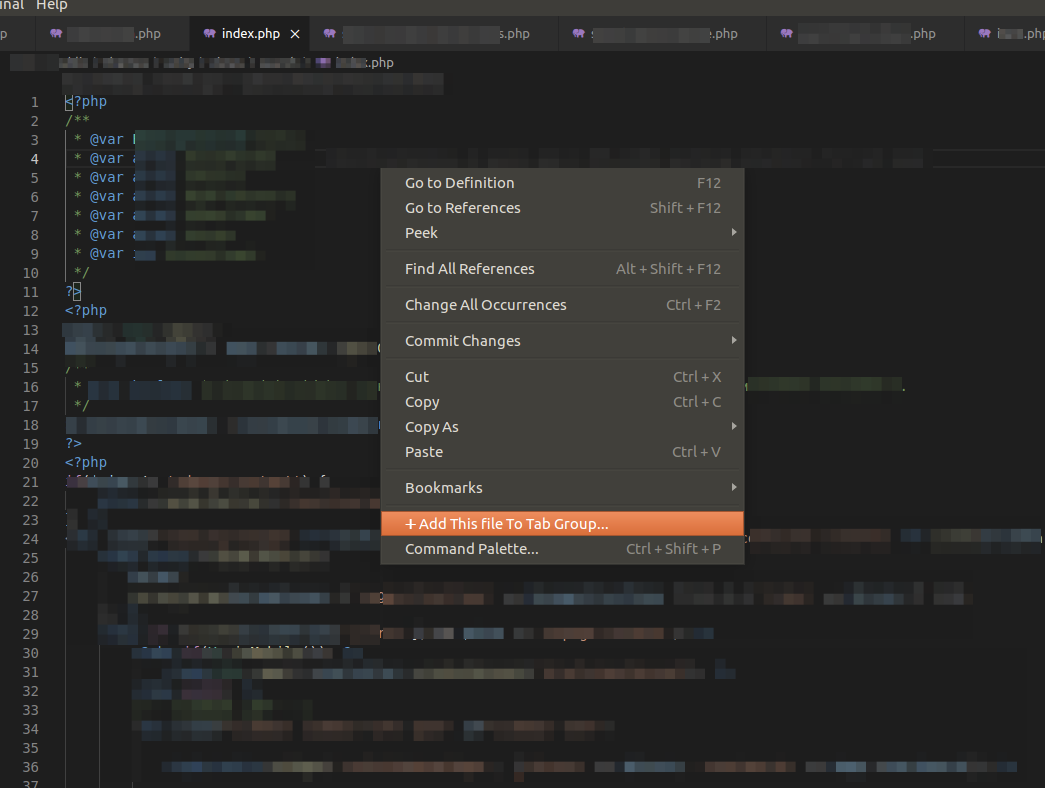
Task: Close the index.php tab
Action: [x=295, y=34]
